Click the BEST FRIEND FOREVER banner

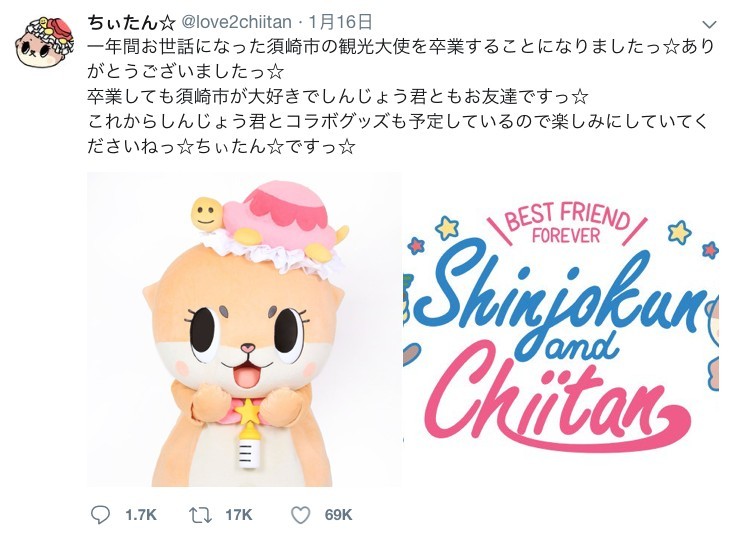[x=566, y=224]
